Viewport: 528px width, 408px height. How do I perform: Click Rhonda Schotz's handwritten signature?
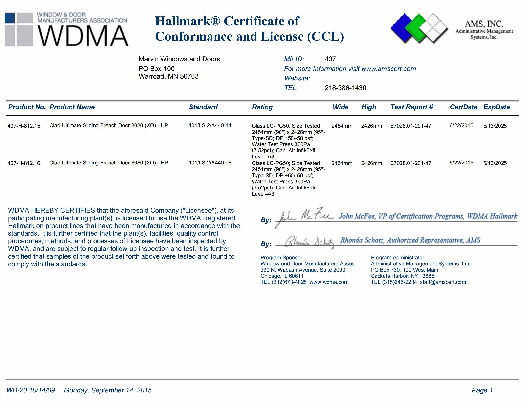[309, 242]
